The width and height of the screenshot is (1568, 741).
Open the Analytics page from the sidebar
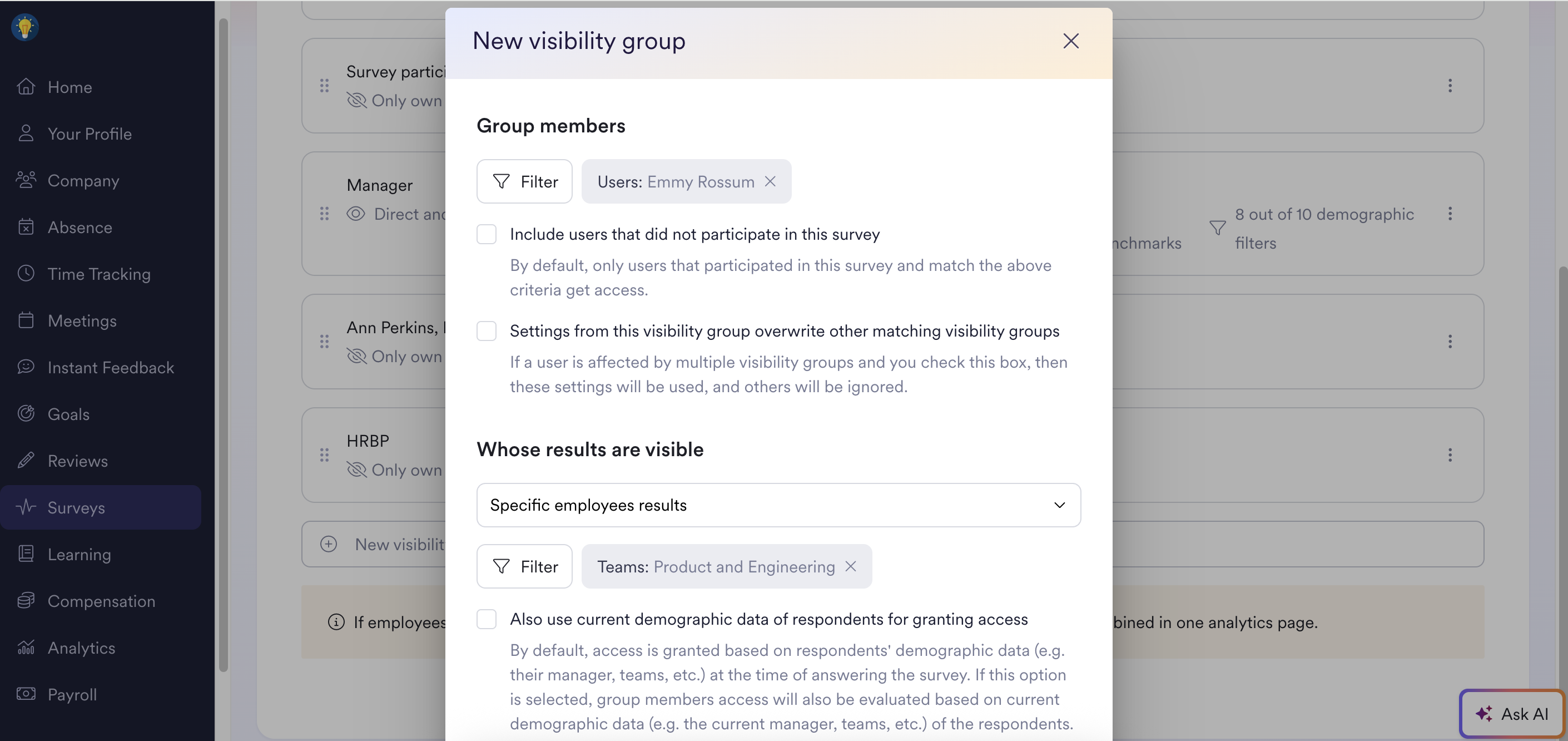coord(81,648)
